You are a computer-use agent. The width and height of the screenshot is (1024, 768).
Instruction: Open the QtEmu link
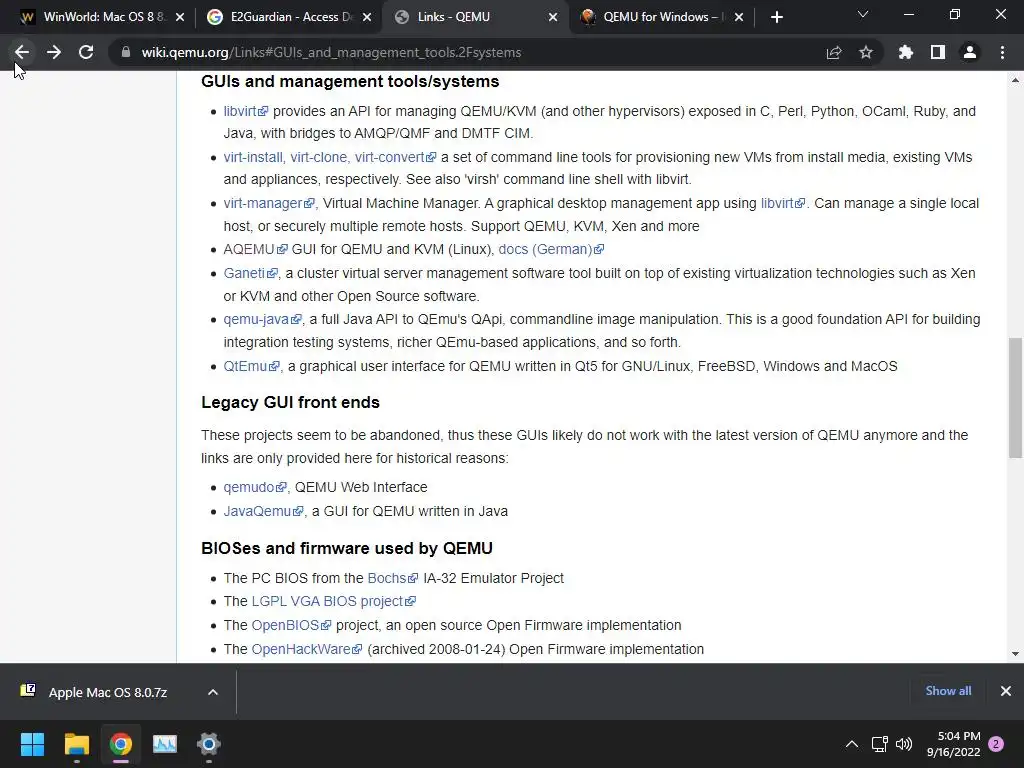tap(251, 366)
